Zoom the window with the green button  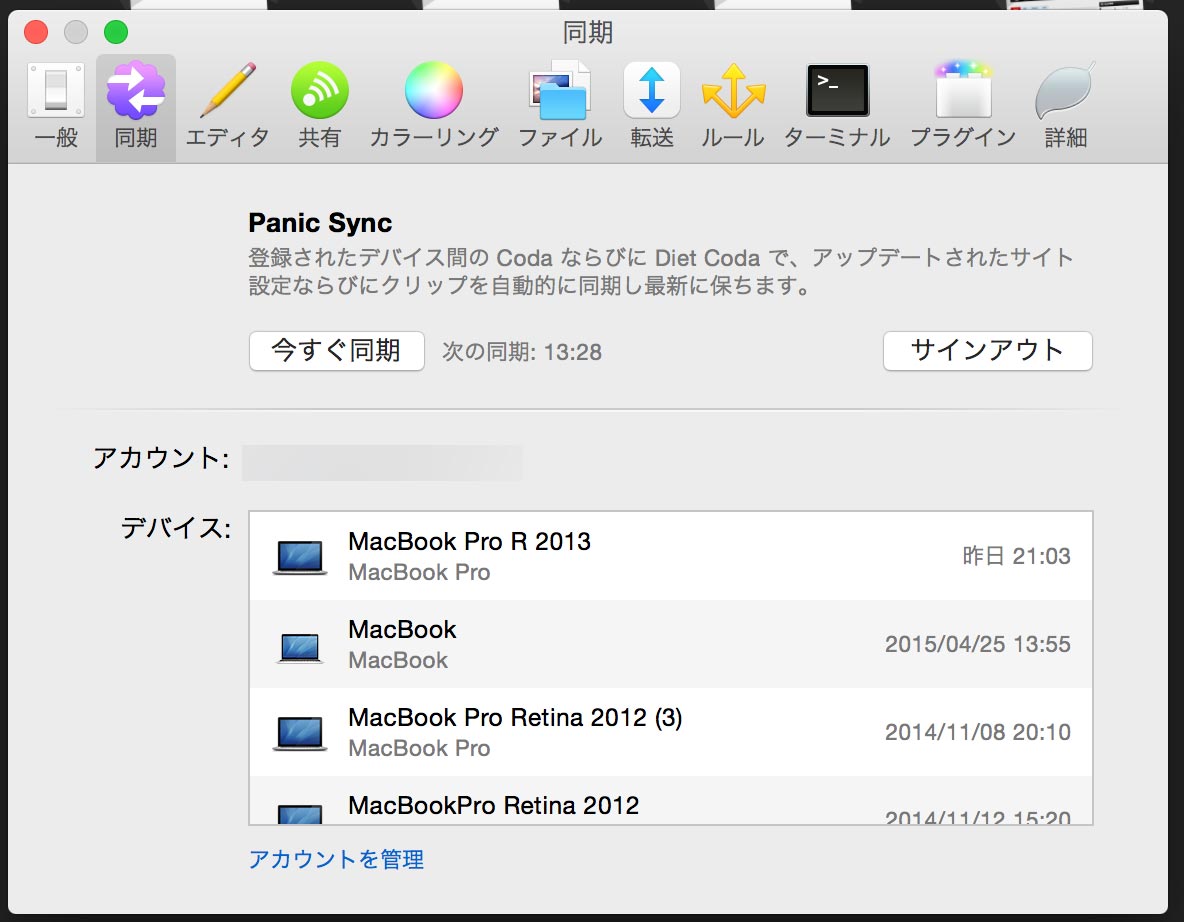116,32
